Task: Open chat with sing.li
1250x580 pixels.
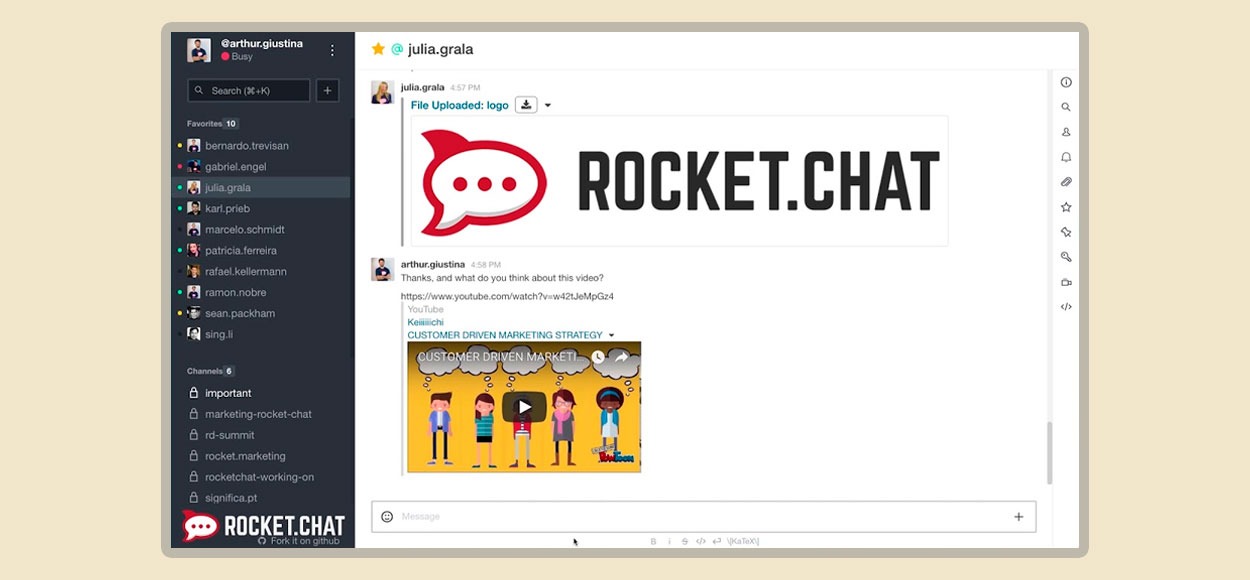Action: click(x=260, y=335)
